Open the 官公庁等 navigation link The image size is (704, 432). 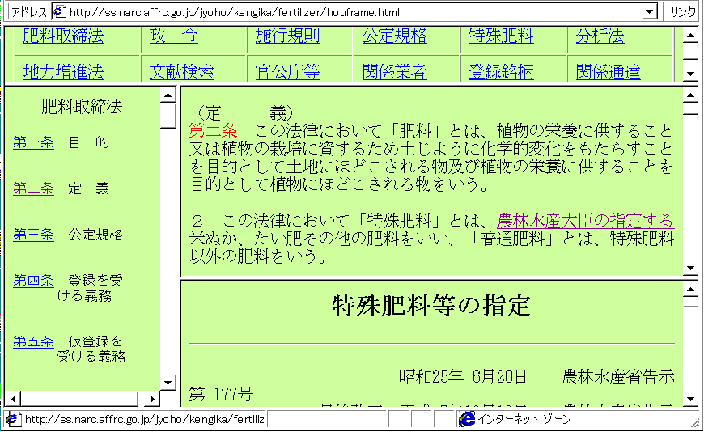(288, 71)
